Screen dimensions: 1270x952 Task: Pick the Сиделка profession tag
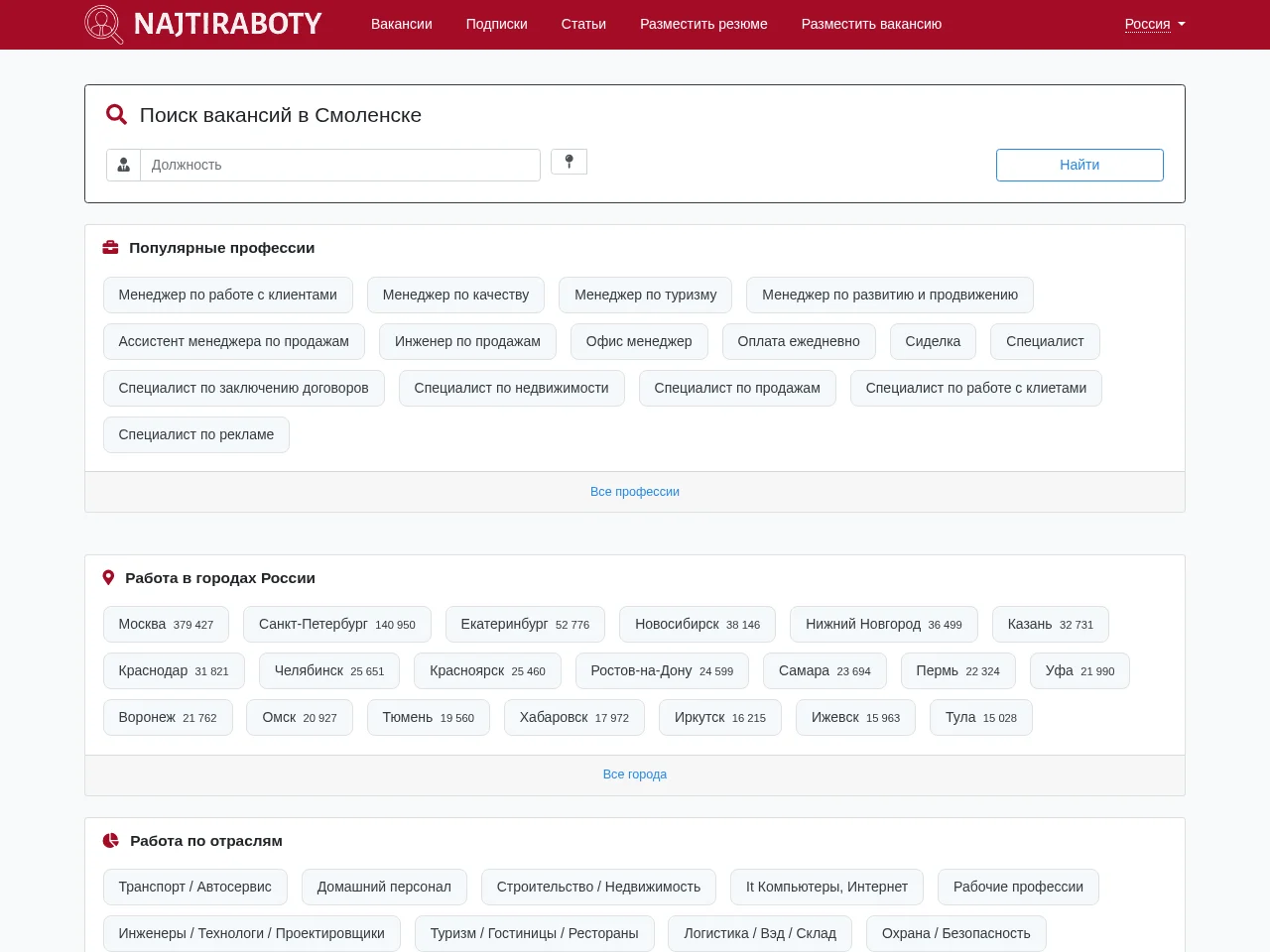[x=933, y=341]
